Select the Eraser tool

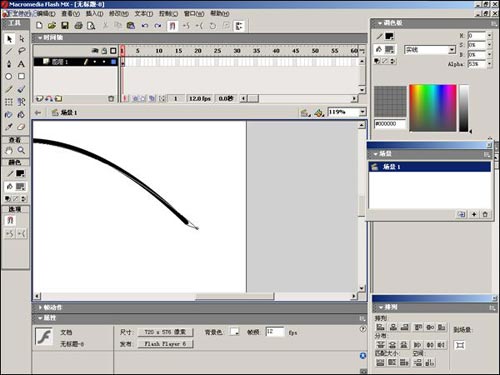[21, 127]
